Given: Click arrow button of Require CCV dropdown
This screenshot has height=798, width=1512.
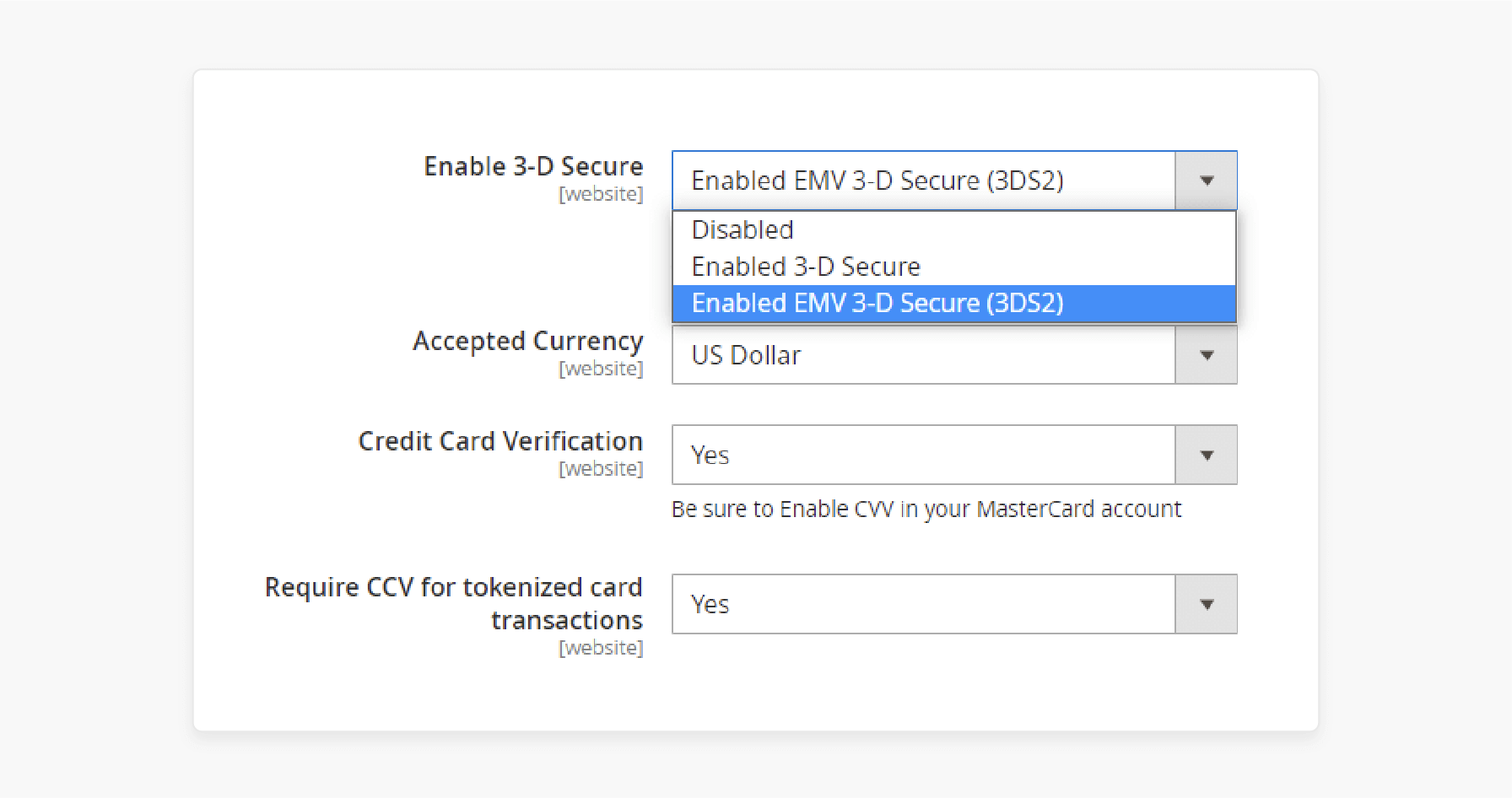Looking at the screenshot, I should (1207, 604).
